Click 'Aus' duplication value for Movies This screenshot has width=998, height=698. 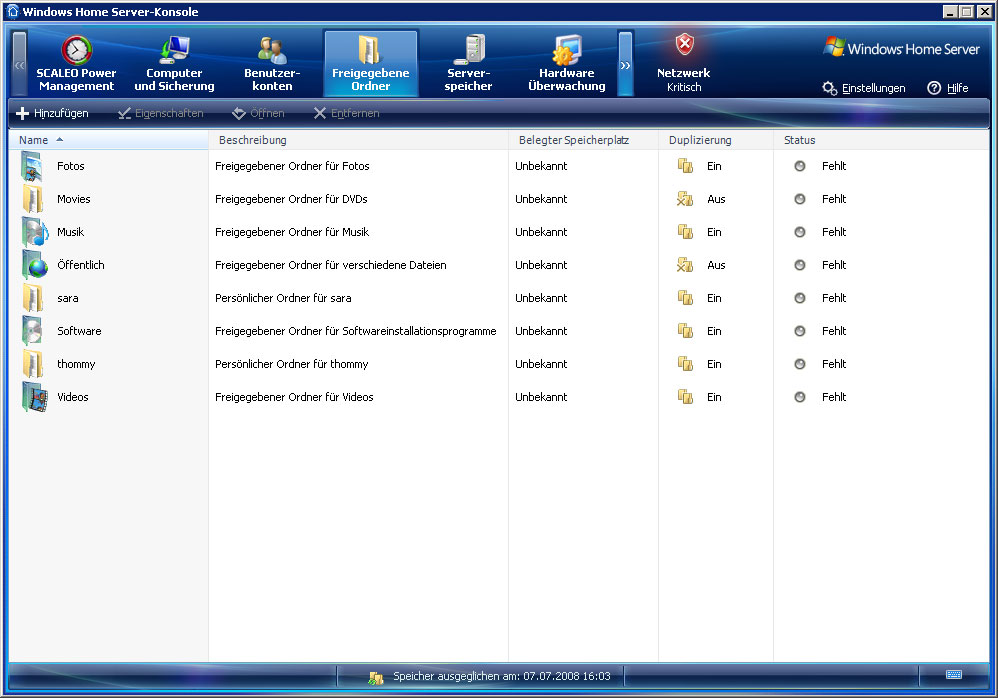point(716,199)
